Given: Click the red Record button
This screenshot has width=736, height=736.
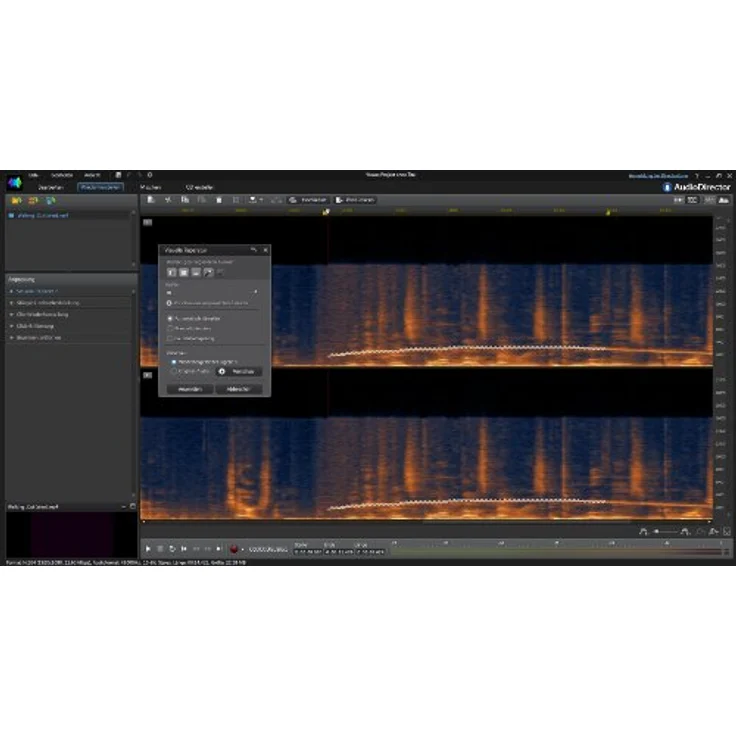Looking at the screenshot, I should 234,549.
